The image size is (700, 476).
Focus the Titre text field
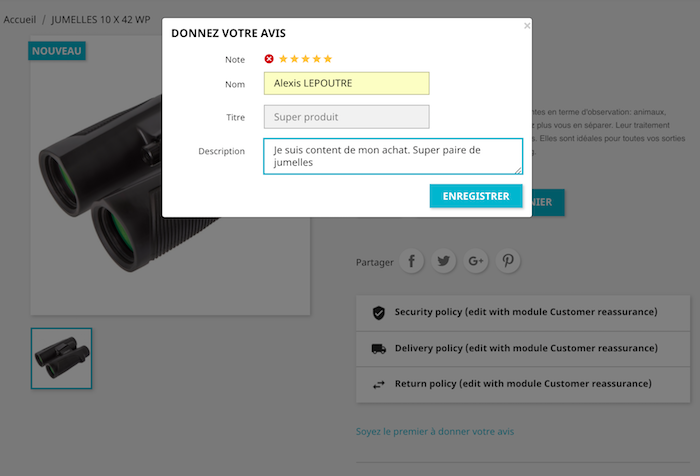[x=346, y=117]
